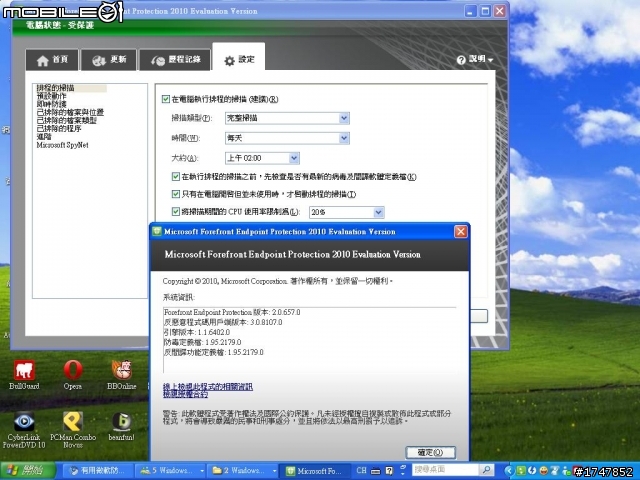Switch to the 更新 tab
This screenshot has height=480, width=640.
(x=109, y=60)
